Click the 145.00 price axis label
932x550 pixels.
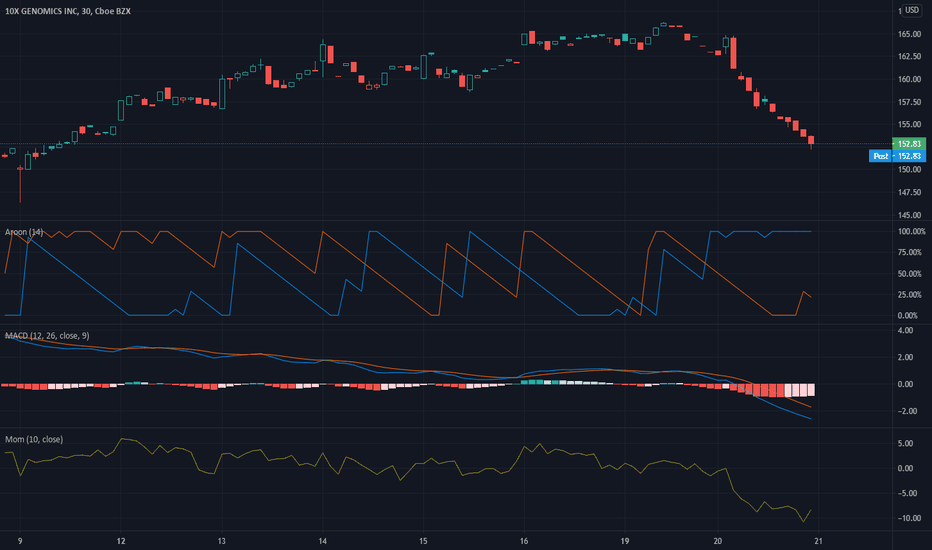click(909, 215)
